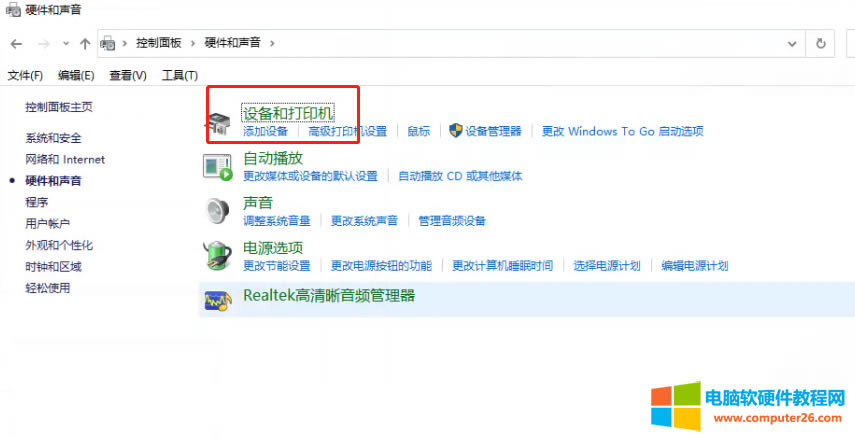This screenshot has width=855, height=438.
Task: Open the recent locations dropdown arrow
Action: (x=66, y=44)
